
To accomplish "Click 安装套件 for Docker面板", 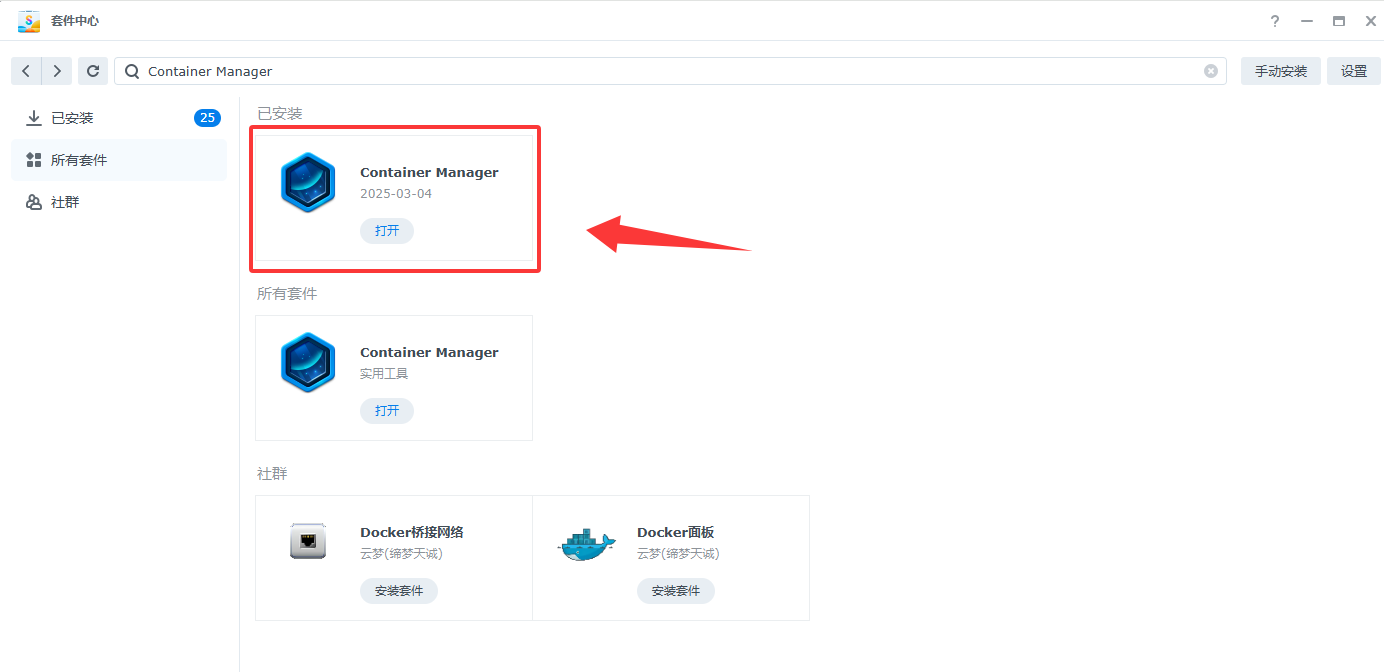I will 676,591.
